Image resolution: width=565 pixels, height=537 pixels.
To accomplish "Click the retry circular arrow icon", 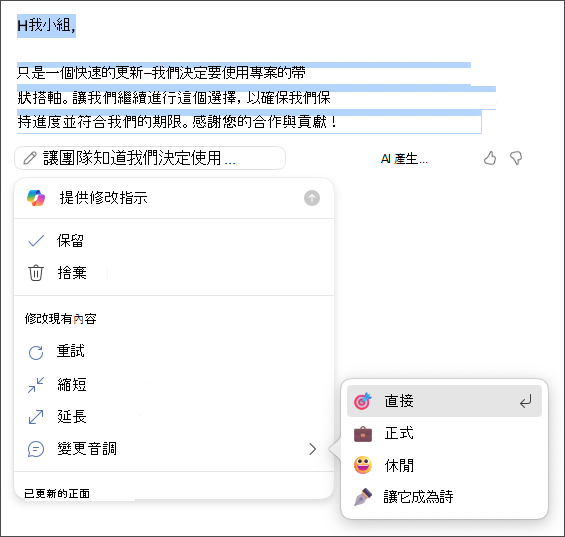I will point(36,352).
